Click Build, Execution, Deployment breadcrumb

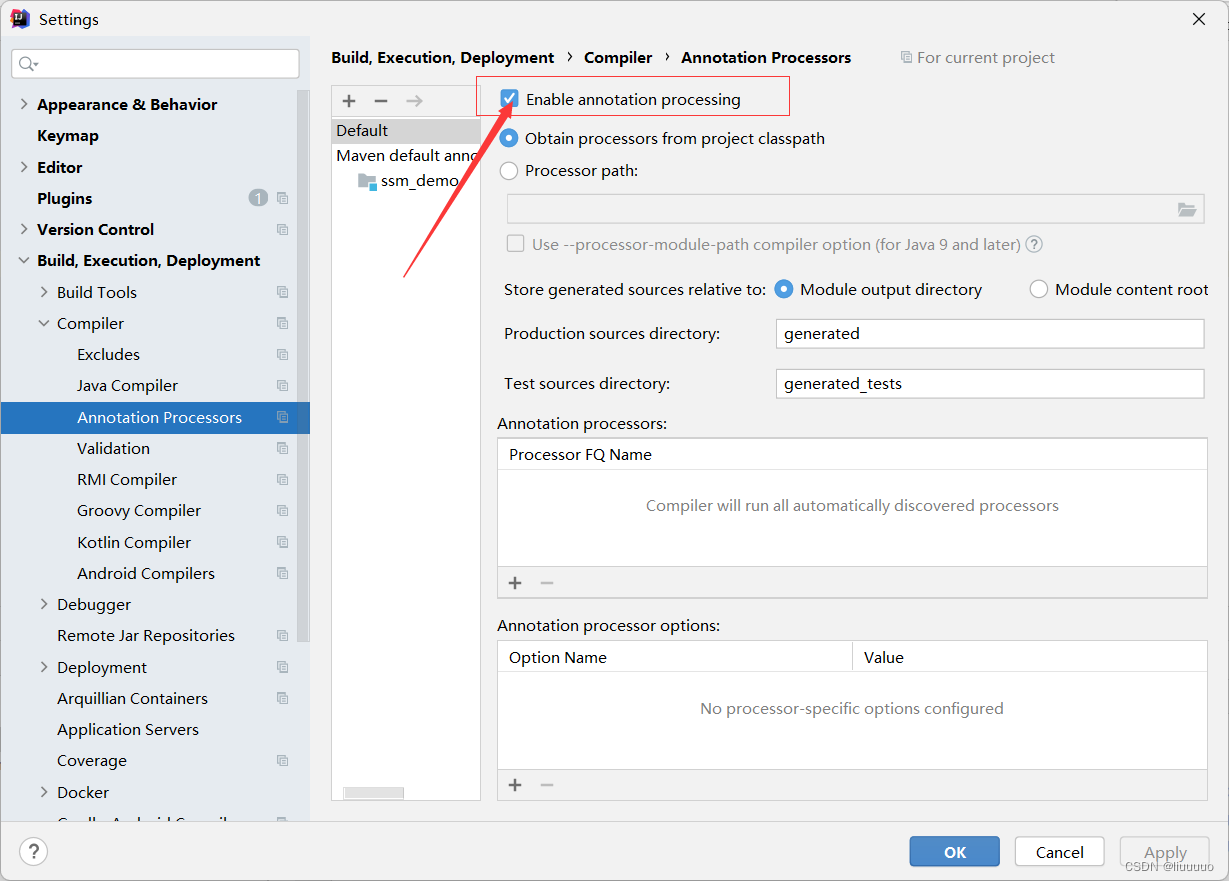tap(443, 57)
